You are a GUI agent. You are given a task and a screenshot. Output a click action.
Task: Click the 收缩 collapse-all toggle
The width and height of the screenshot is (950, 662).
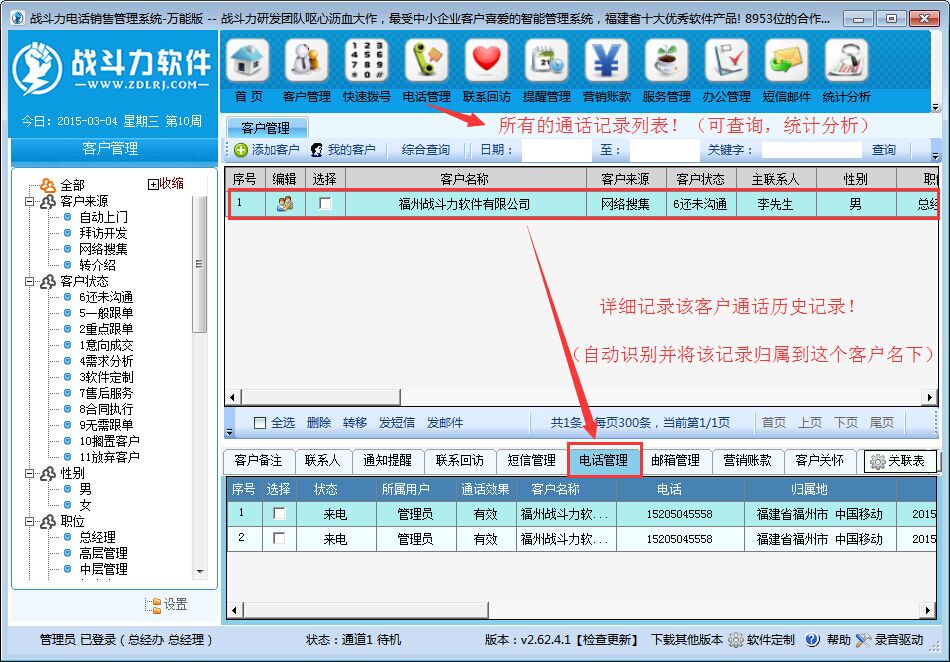pos(166,184)
